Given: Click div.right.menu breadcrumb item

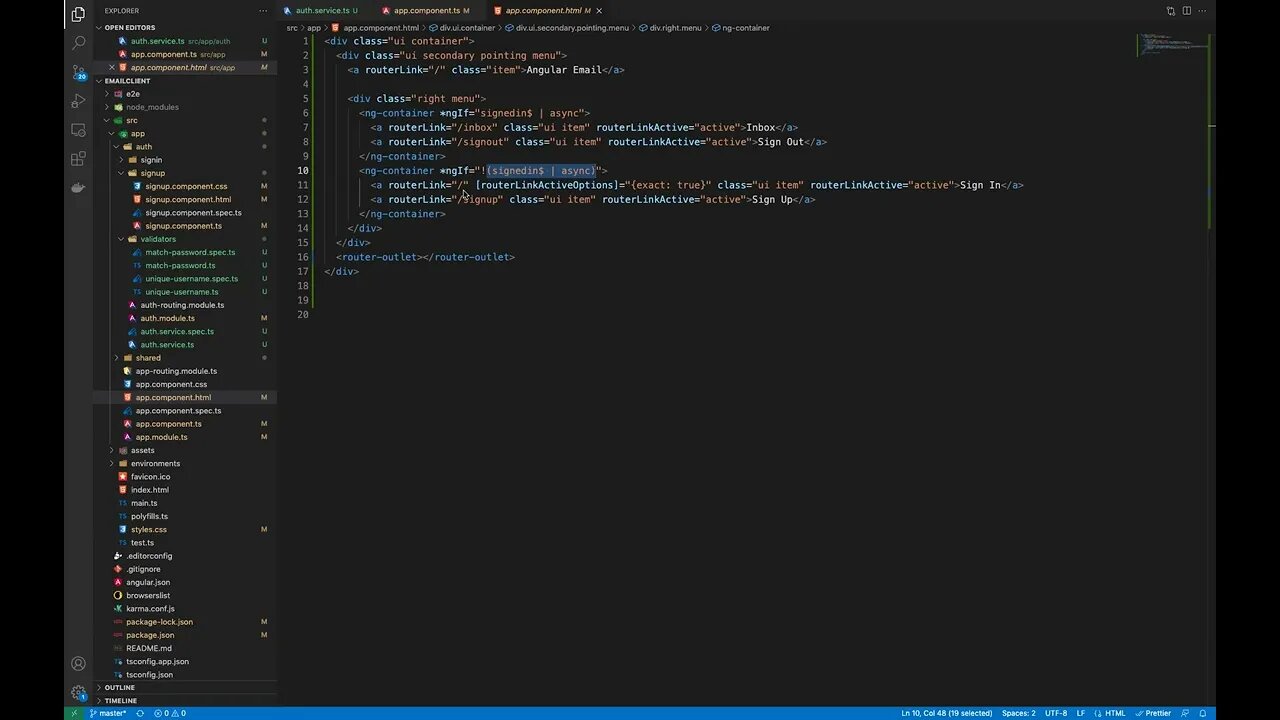Looking at the screenshot, I should point(669,28).
